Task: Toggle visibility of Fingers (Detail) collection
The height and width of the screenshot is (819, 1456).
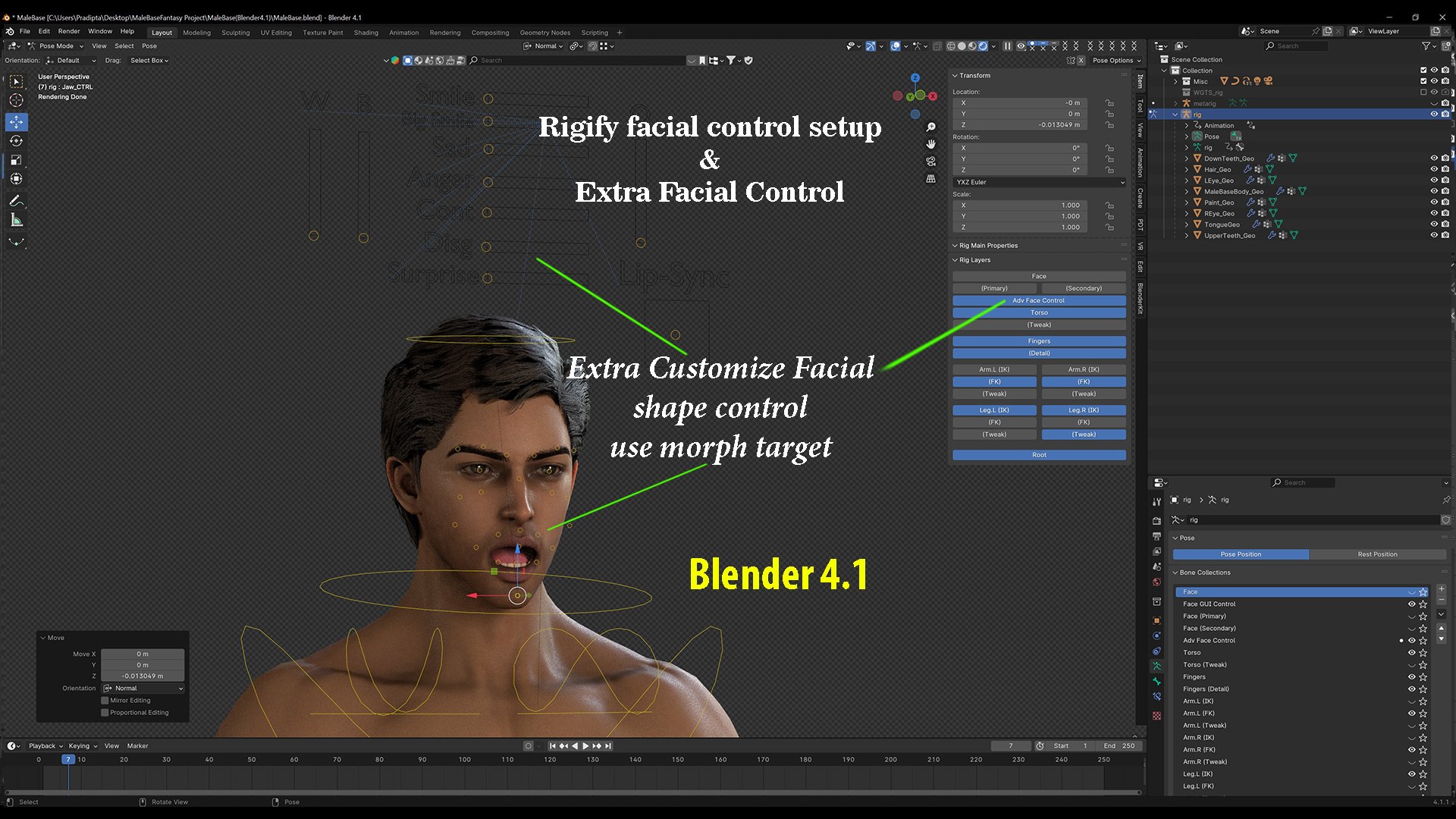Action: pos(1411,689)
